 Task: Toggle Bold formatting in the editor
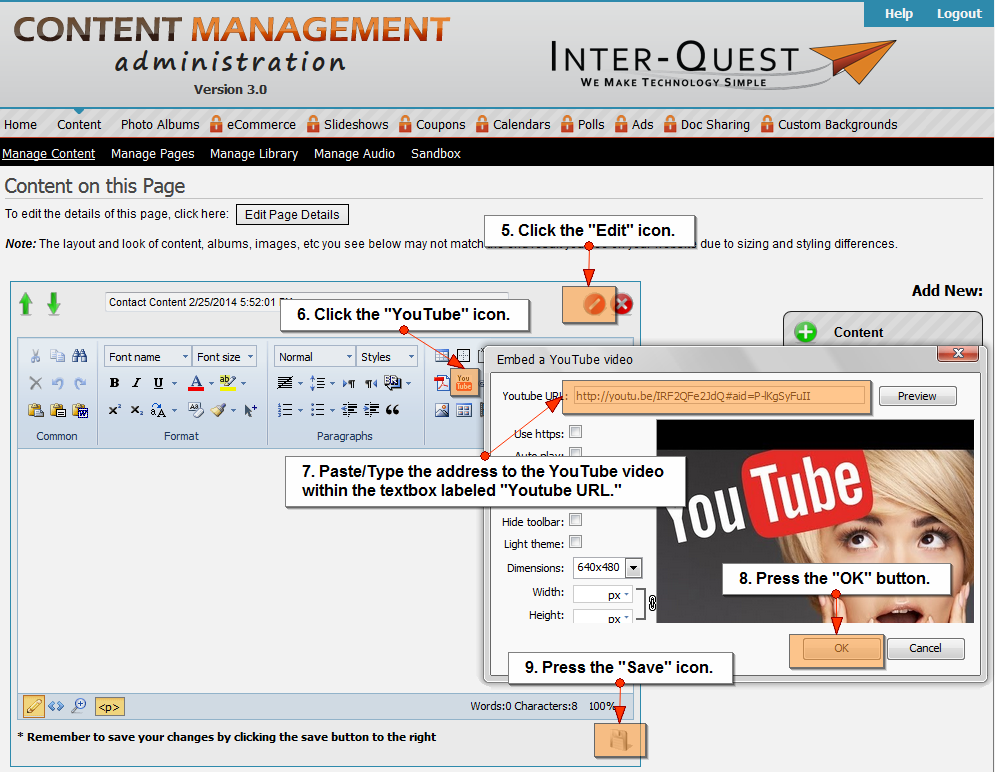point(114,383)
